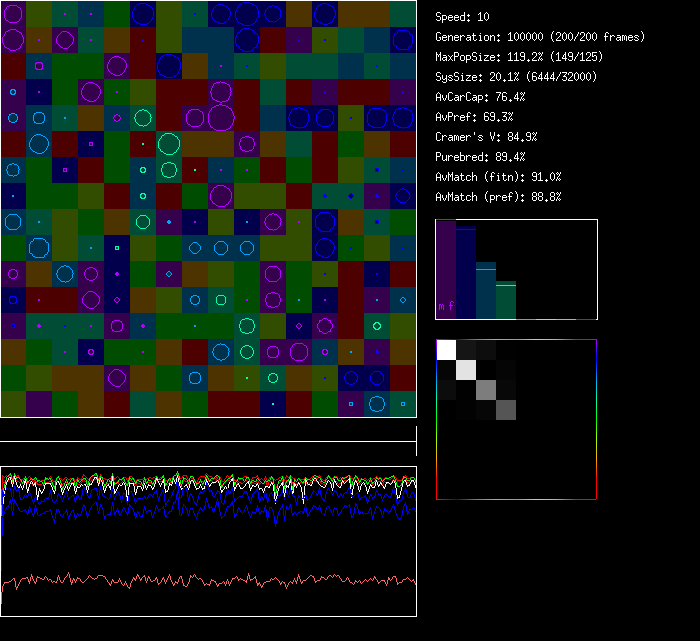Click the green histogram bar

click(x=506, y=300)
